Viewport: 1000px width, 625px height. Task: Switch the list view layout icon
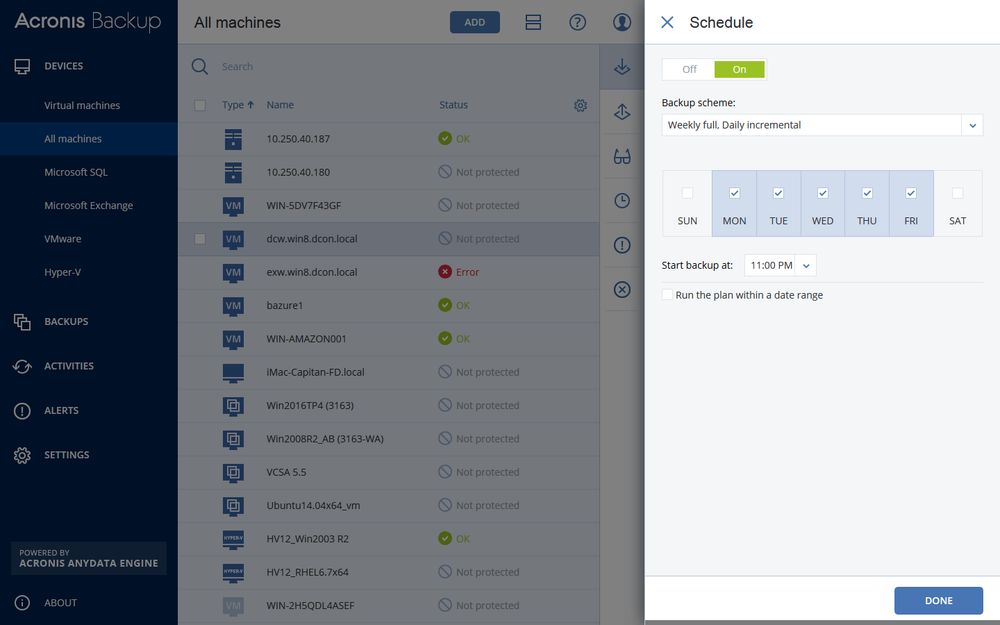(x=533, y=22)
